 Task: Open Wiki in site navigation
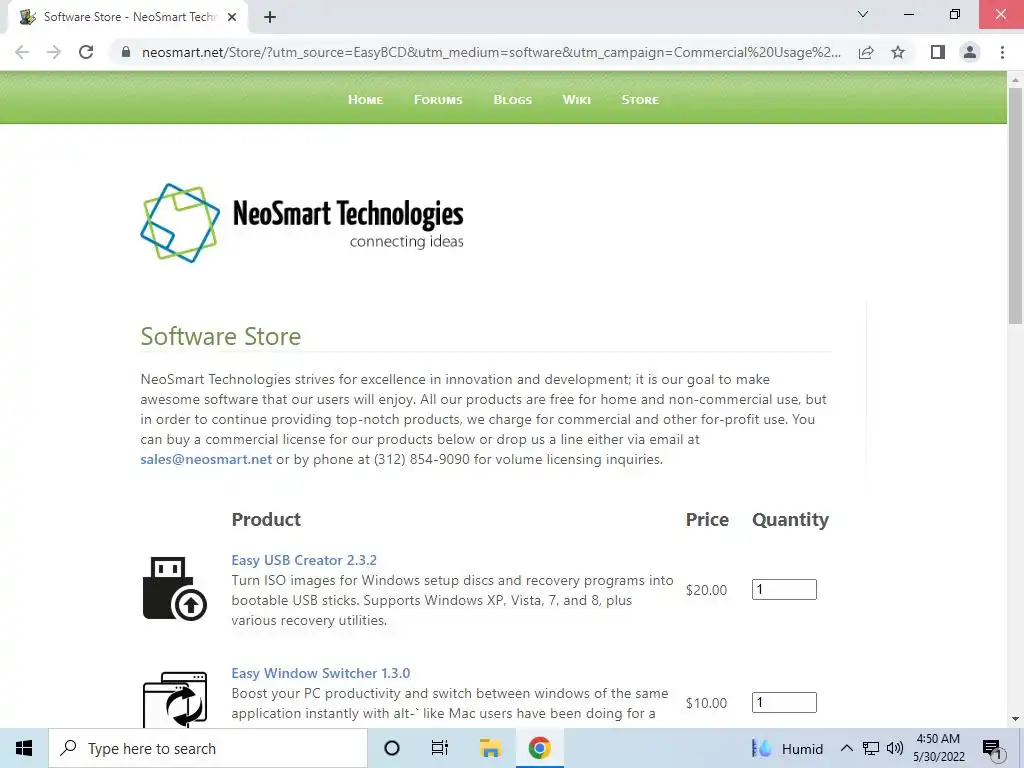[577, 99]
